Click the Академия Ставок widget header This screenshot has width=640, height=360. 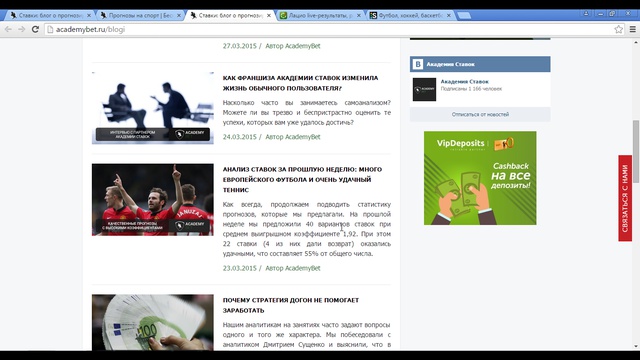480,64
